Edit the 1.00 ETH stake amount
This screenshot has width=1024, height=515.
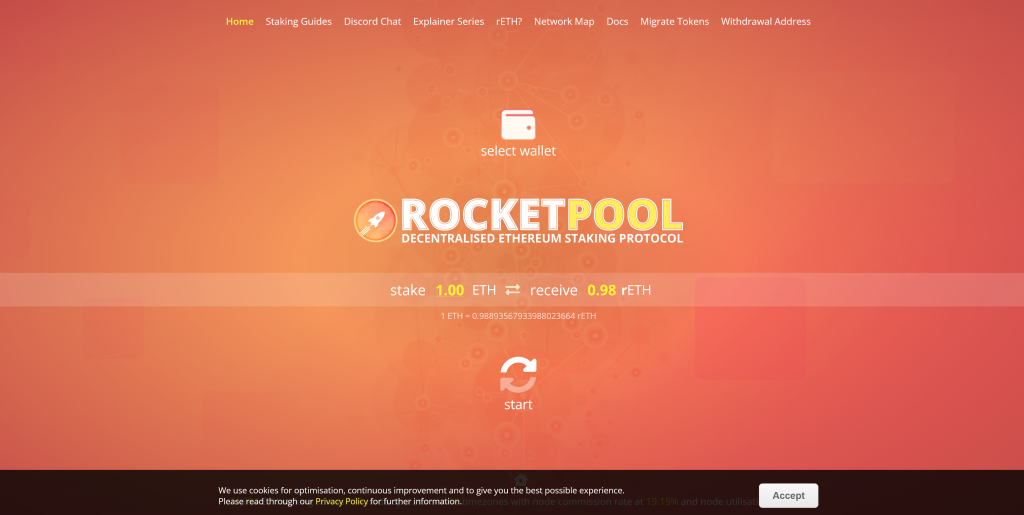(x=449, y=290)
